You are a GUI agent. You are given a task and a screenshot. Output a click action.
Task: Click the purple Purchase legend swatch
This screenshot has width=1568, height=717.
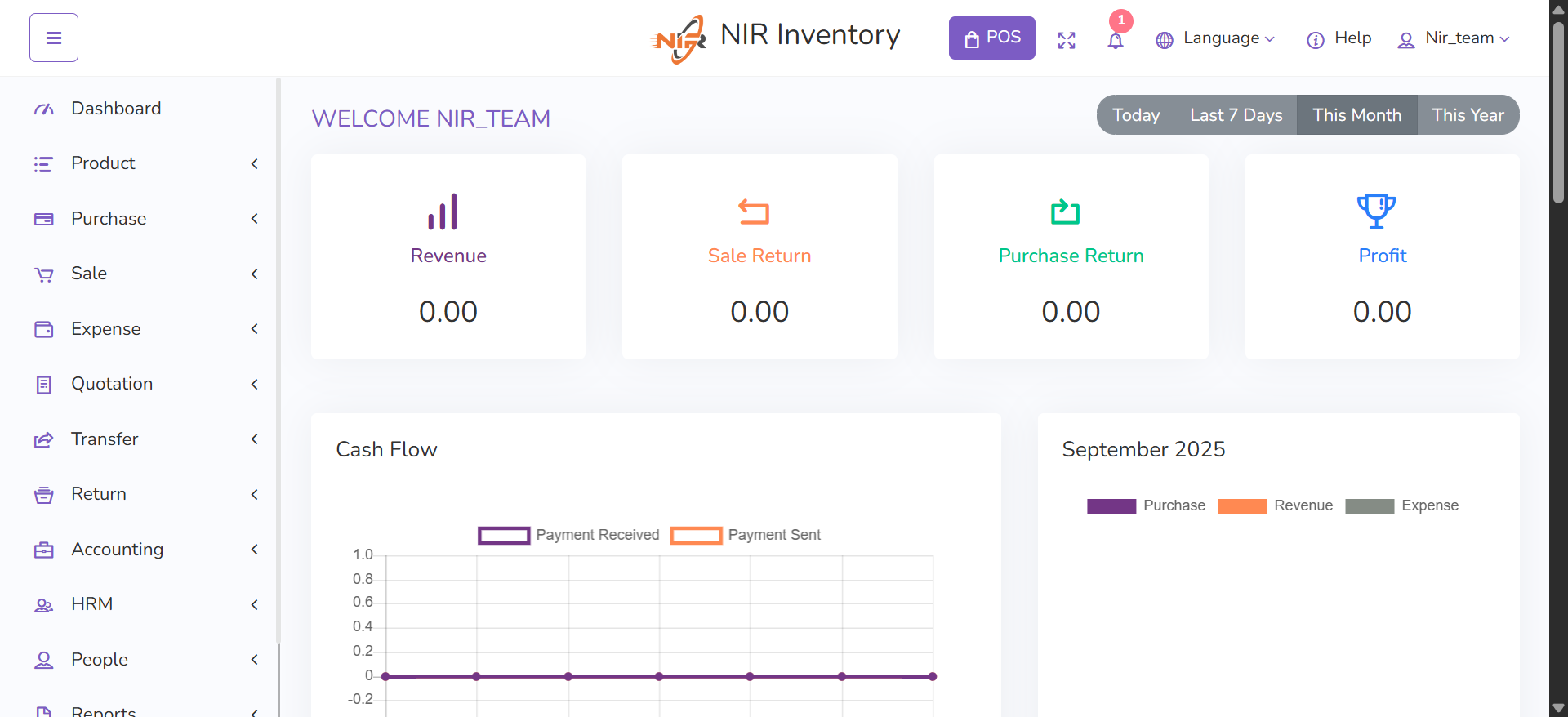[1111, 506]
